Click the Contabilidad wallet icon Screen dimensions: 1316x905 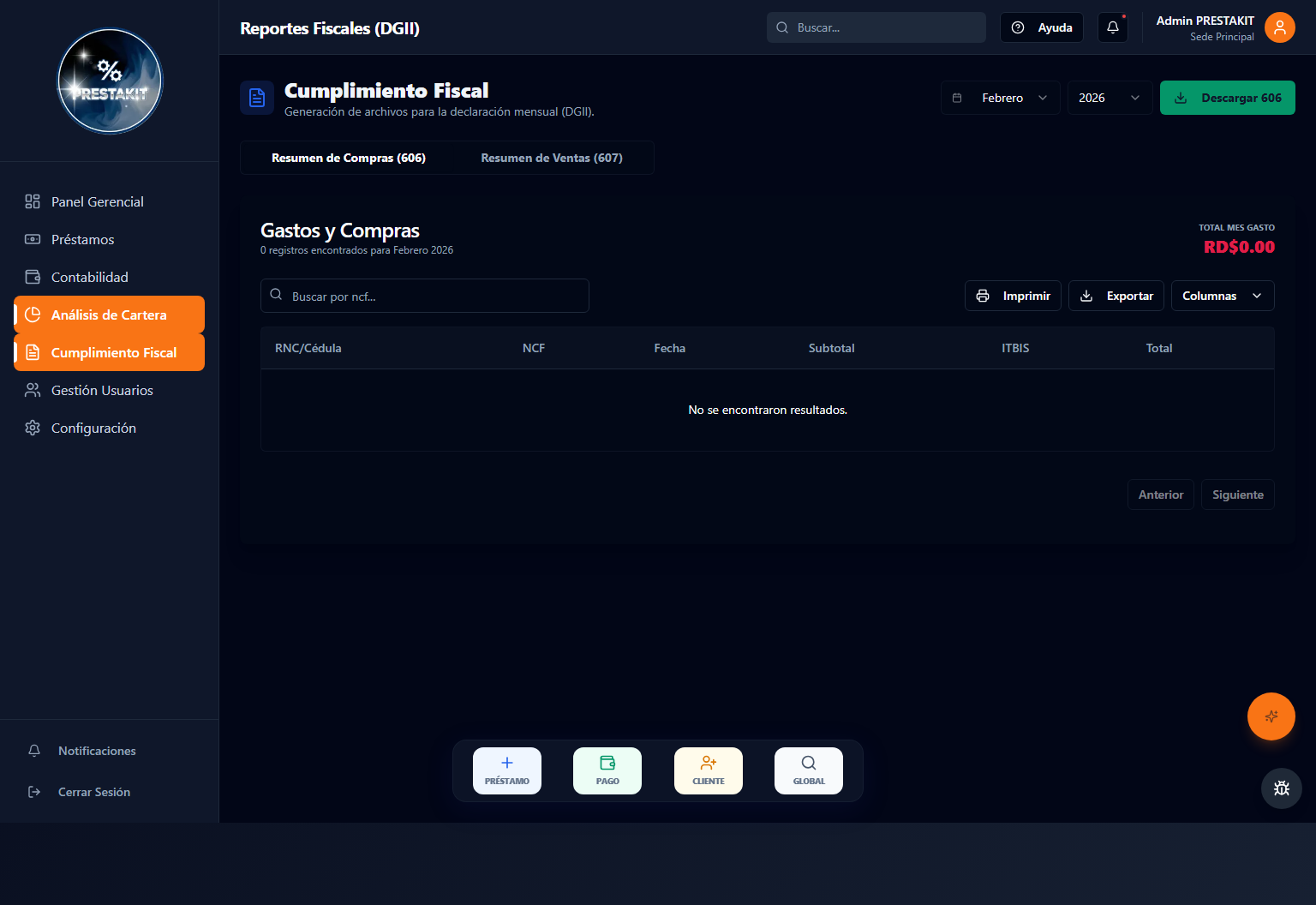(x=33, y=277)
